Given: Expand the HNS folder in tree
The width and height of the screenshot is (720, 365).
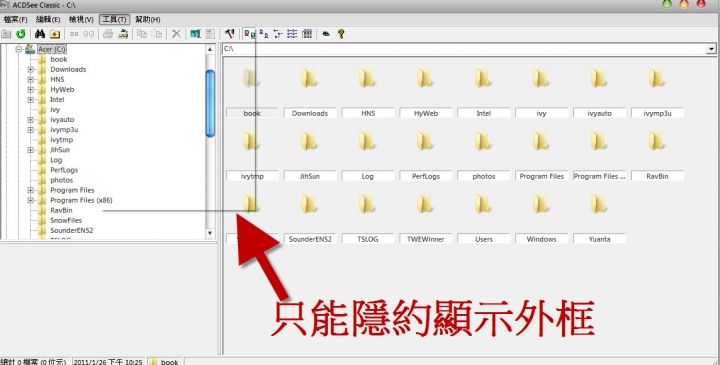Looking at the screenshot, I should 31,79.
